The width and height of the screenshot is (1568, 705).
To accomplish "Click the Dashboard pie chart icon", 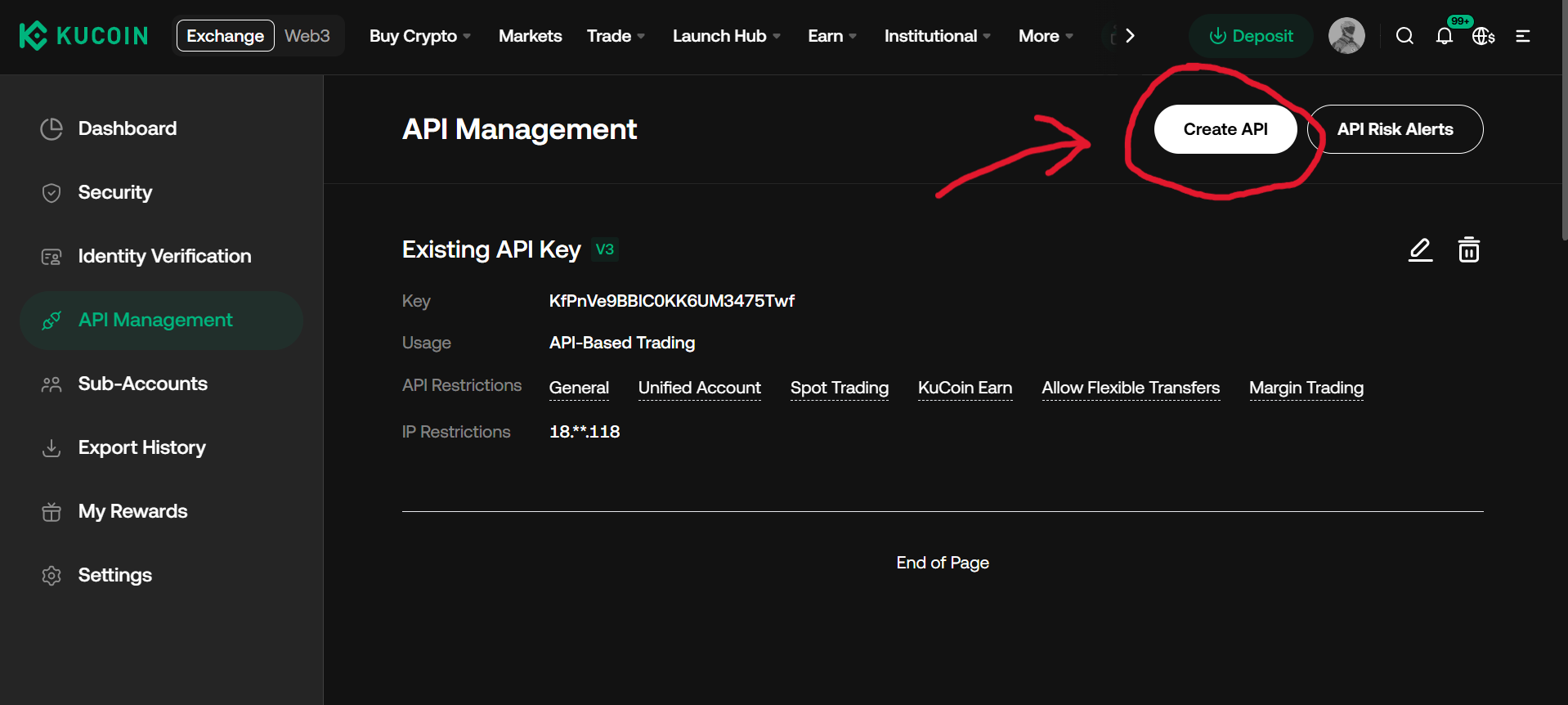I will coord(52,129).
